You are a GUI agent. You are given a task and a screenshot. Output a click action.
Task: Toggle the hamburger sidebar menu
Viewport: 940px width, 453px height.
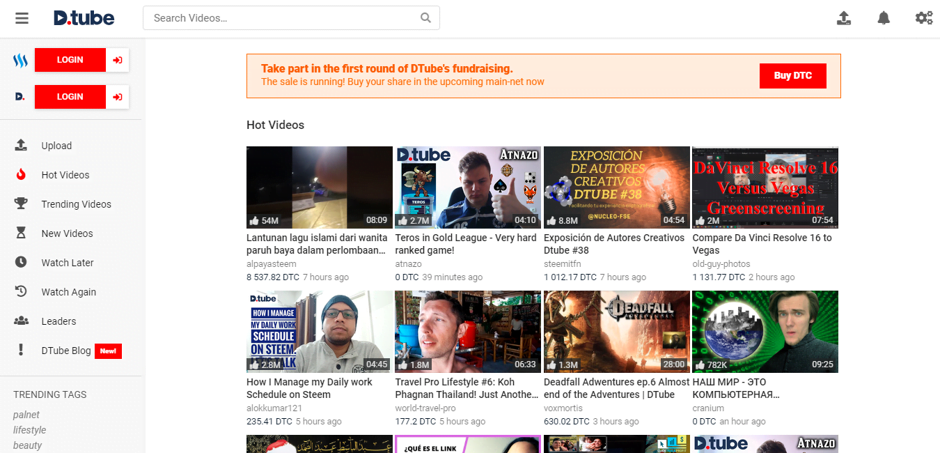(x=21, y=18)
